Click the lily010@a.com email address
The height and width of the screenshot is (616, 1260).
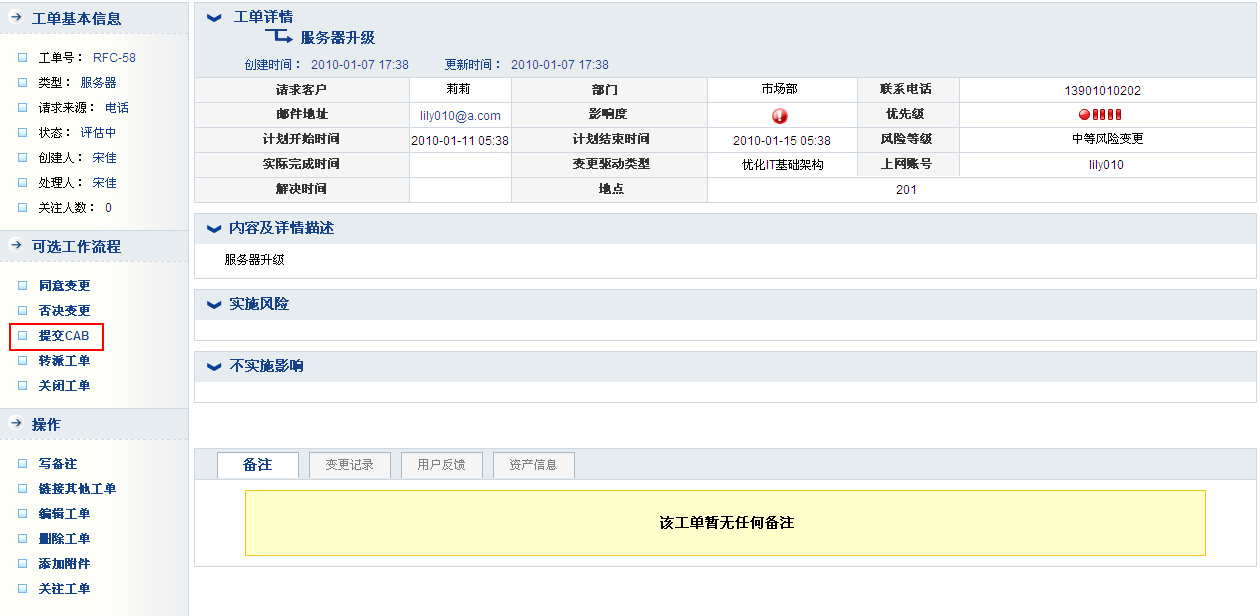460,116
